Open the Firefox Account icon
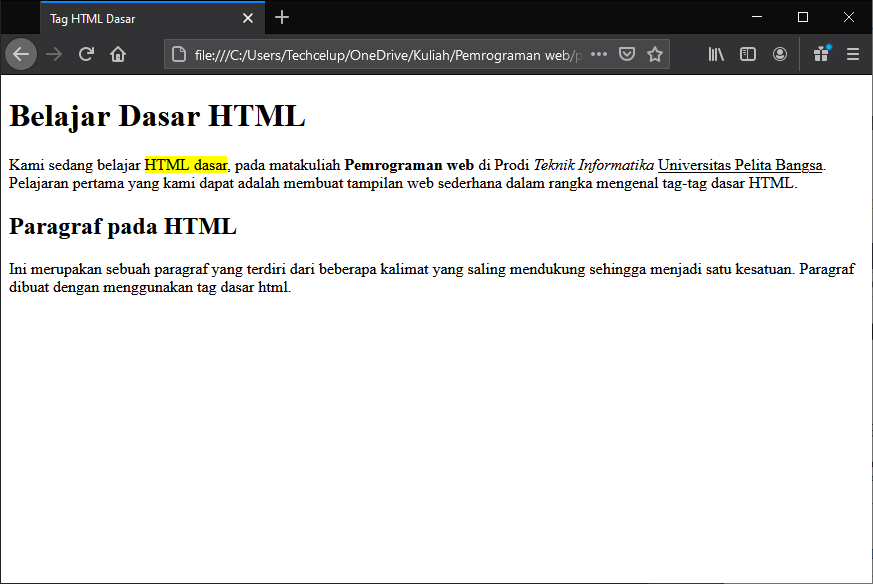The image size is (873, 584). pos(780,54)
